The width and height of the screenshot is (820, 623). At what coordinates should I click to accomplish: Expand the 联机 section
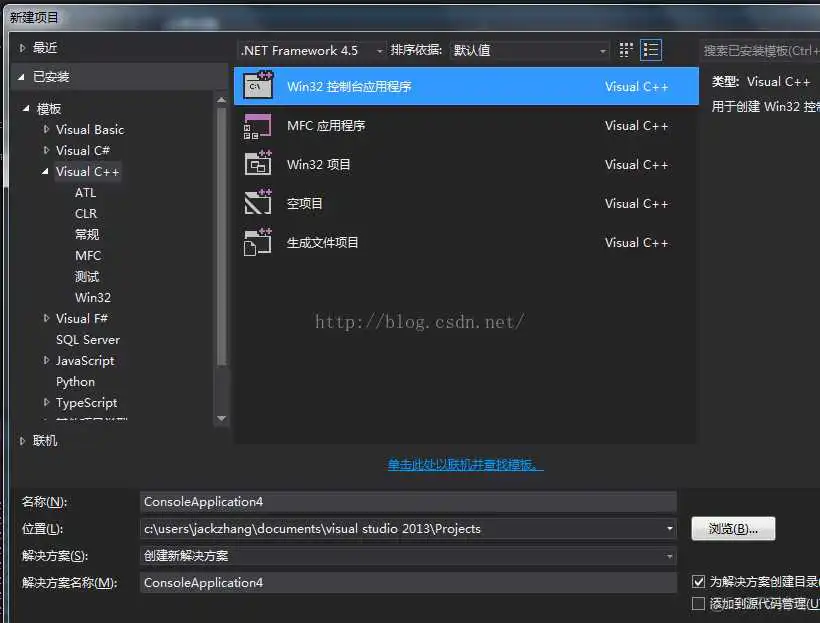[22, 441]
